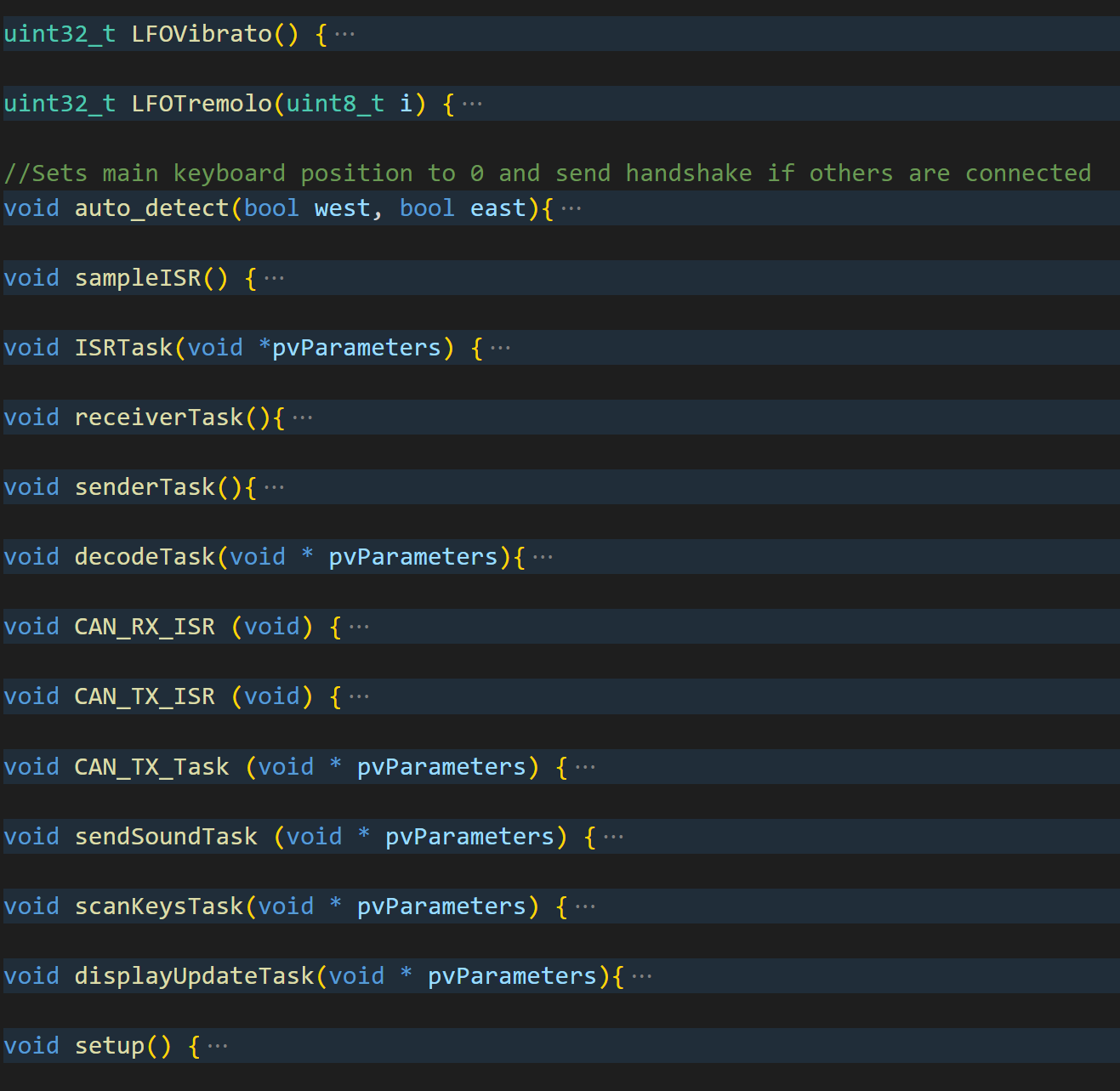Click the sampleISR function name
Image resolution: width=1120 pixels, height=1091 pixels.
[x=138, y=278]
